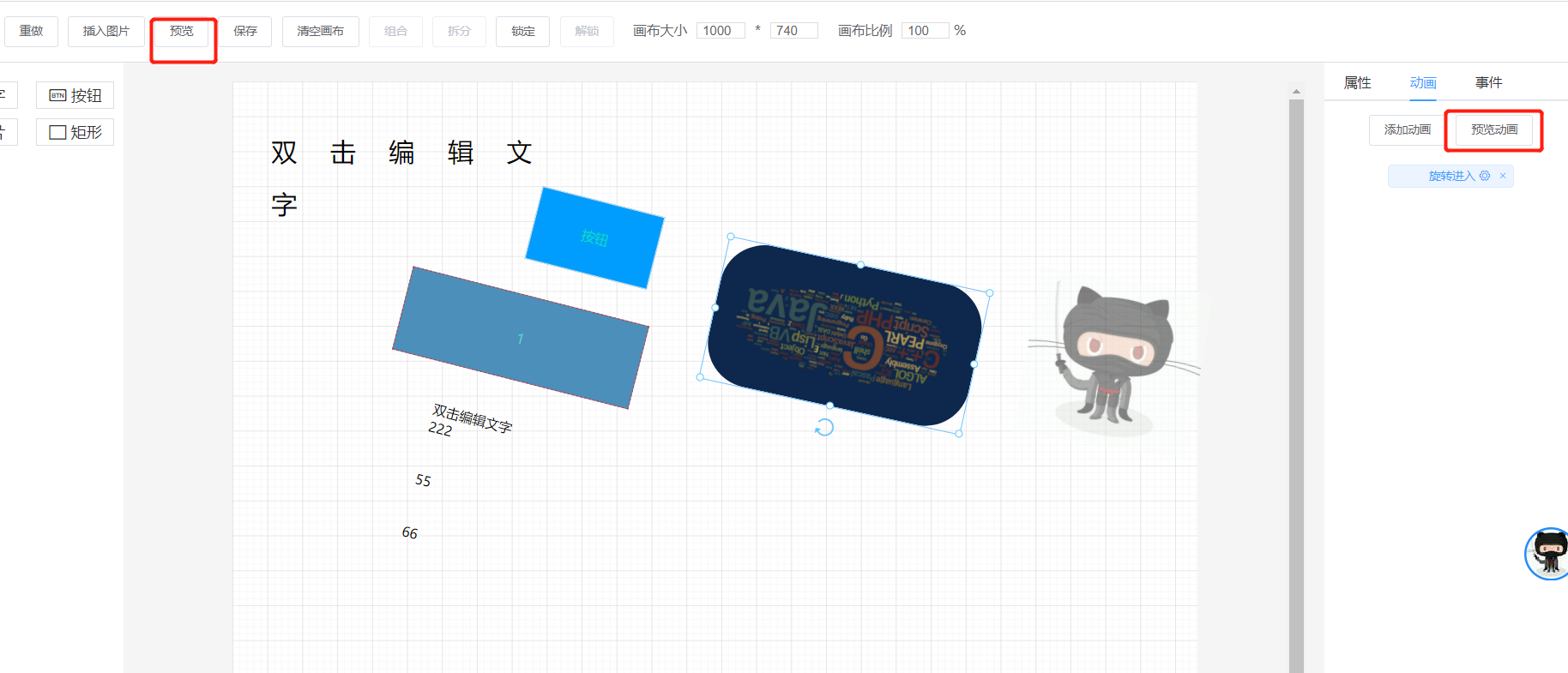Open settings gear on 旋转进入 animation

click(1485, 176)
